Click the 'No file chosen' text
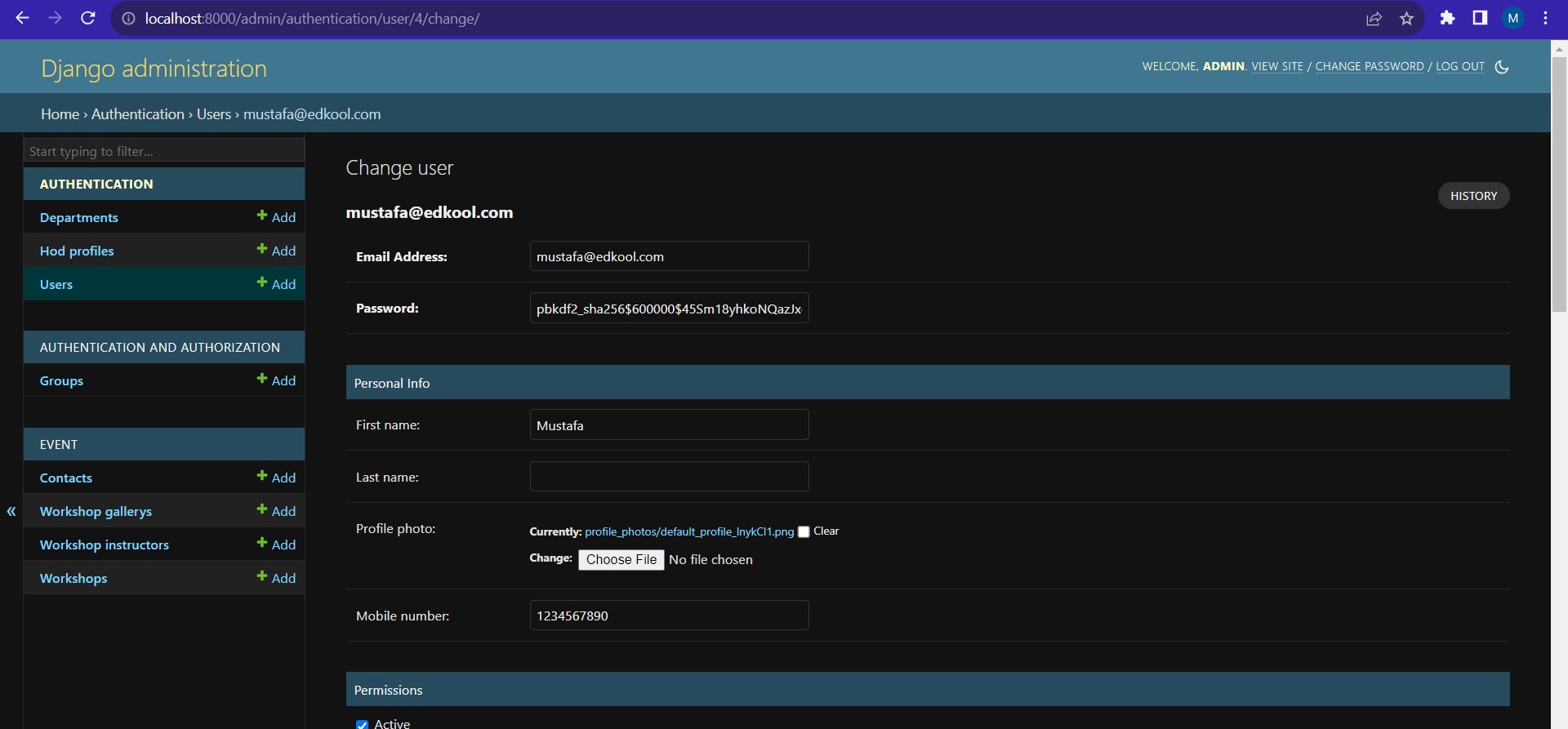This screenshot has width=1568, height=729. [710, 559]
